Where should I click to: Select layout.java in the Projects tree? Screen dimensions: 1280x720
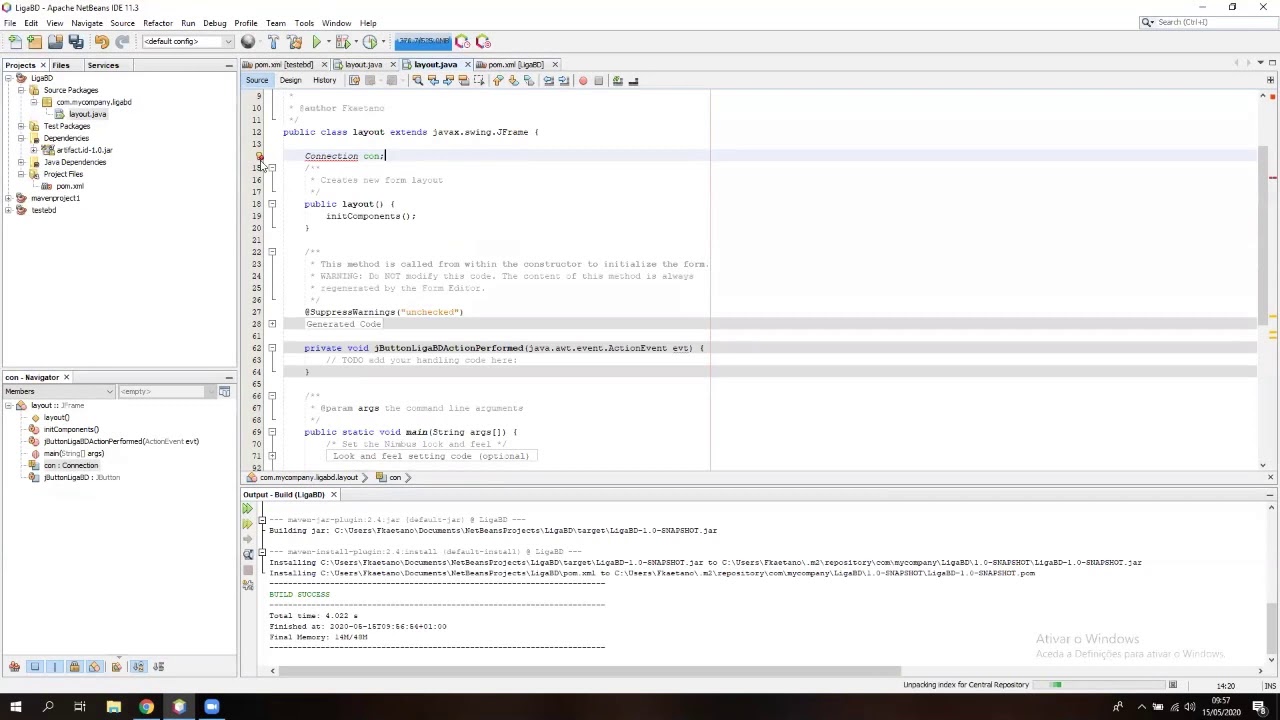click(x=87, y=114)
